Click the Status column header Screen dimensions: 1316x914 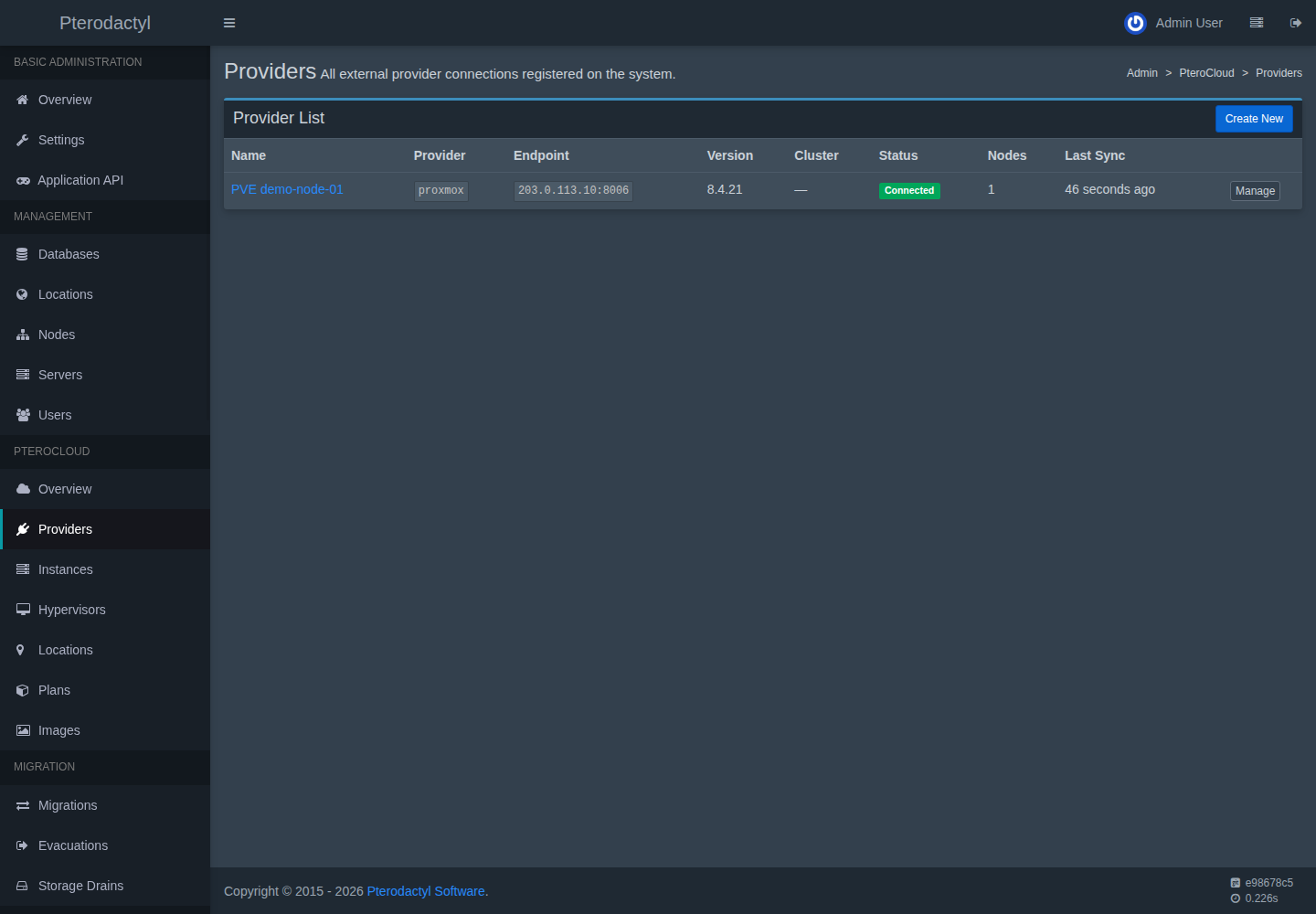click(898, 155)
